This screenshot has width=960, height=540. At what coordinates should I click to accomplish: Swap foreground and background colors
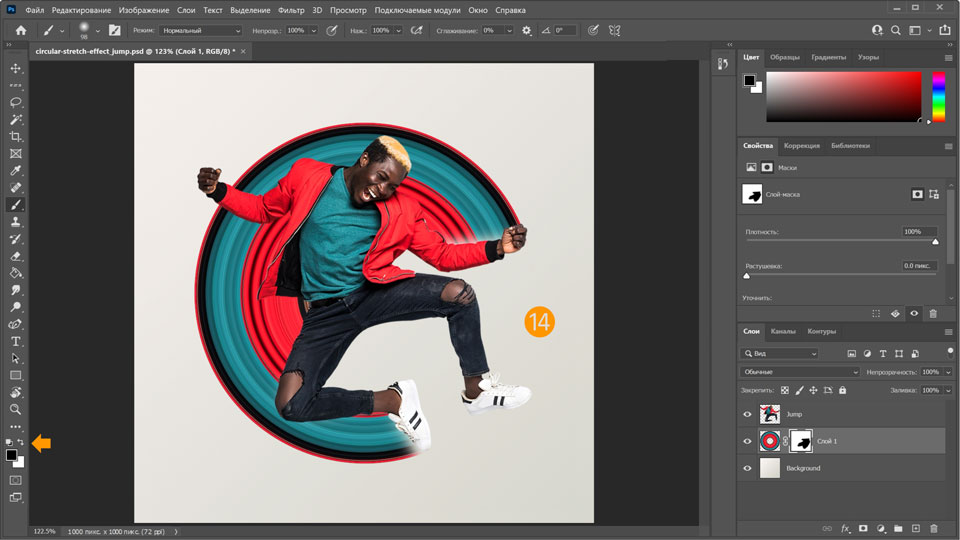tap(21, 442)
